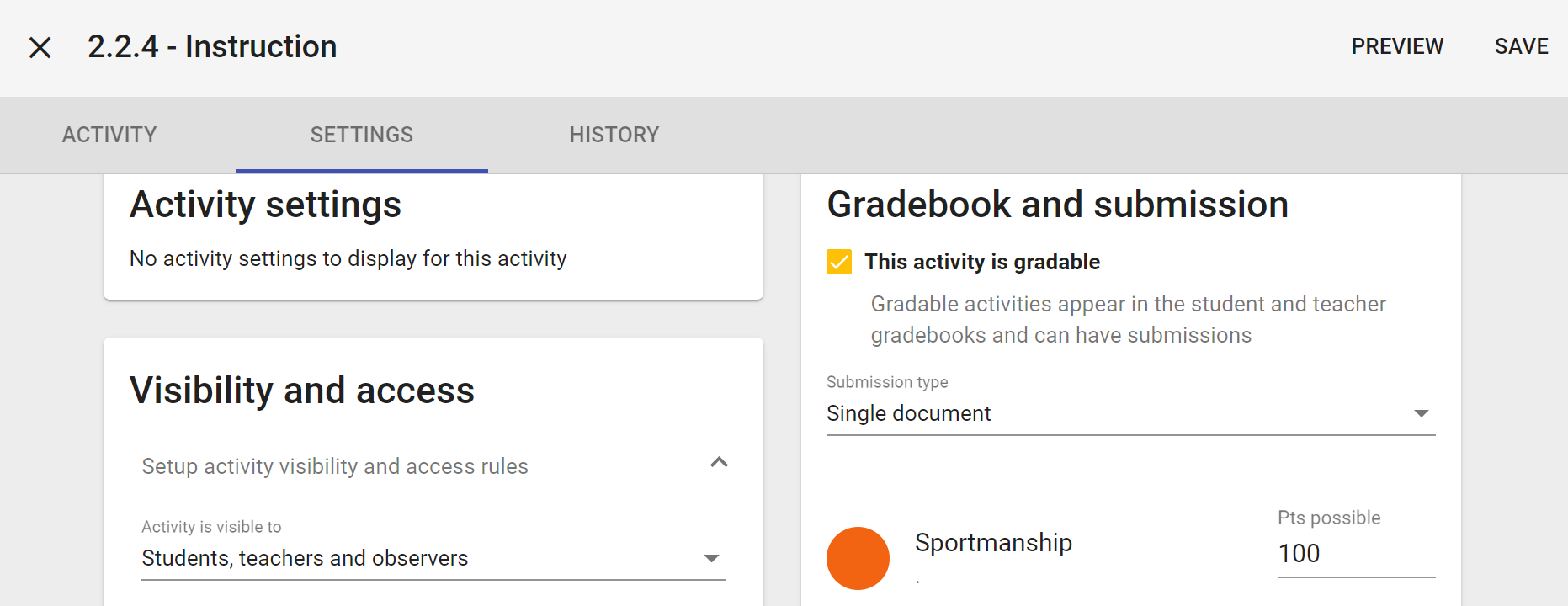The height and width of the screenshot is (606, 1568).
Task: Close the 2.2.4 - Instruction editor
Action: point(40,47)
